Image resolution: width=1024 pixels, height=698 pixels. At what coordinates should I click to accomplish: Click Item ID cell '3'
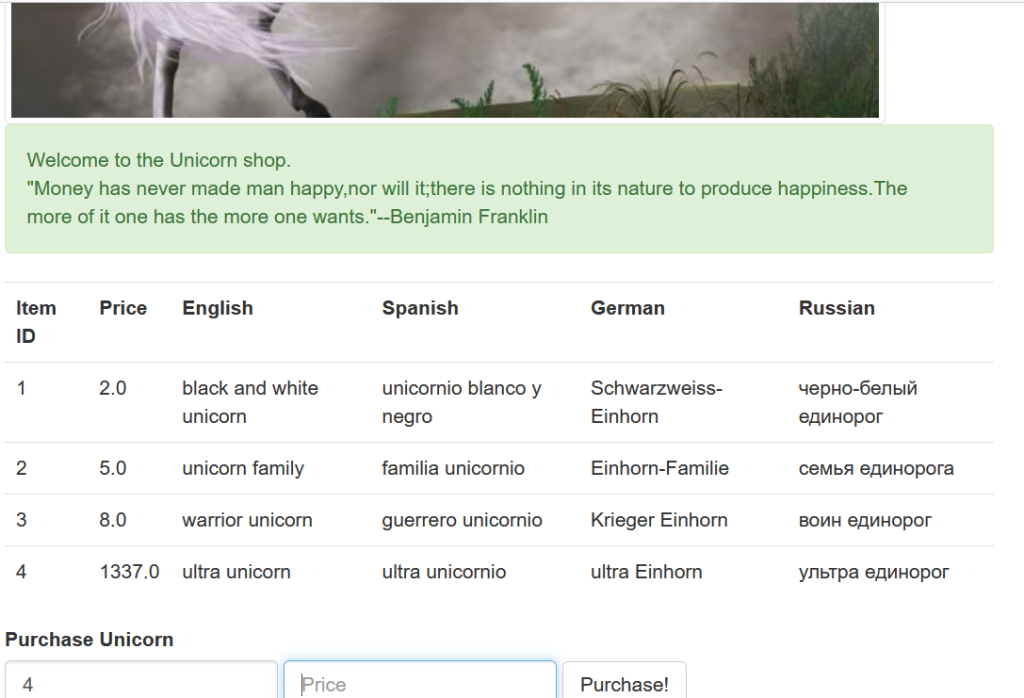[x=21, y=520]
